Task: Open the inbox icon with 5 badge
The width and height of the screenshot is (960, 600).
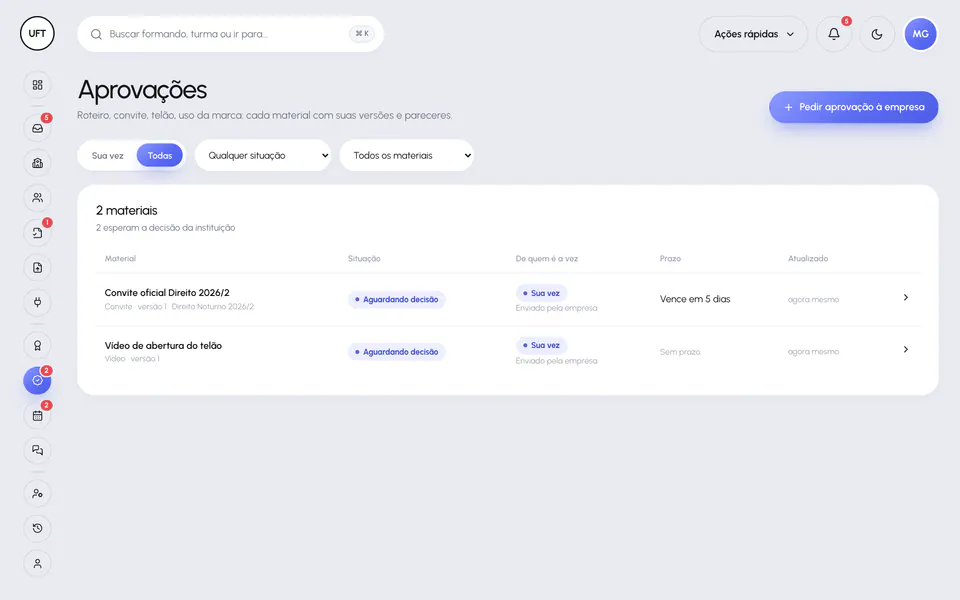Action: (37, 129)
